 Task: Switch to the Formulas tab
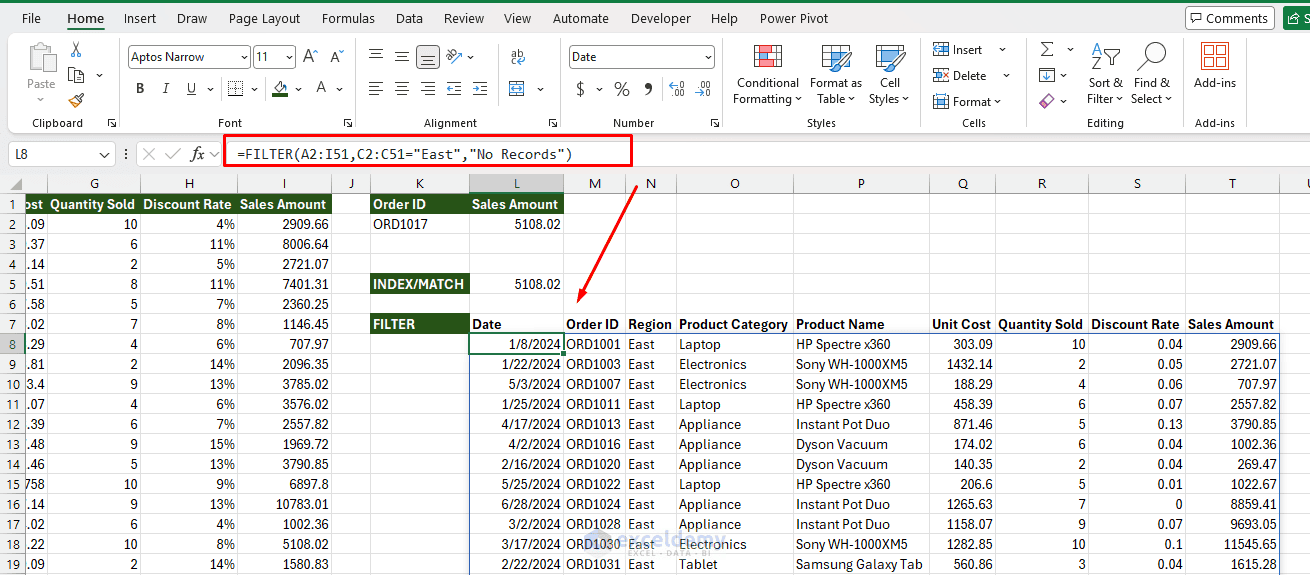[x=349, y=18]
